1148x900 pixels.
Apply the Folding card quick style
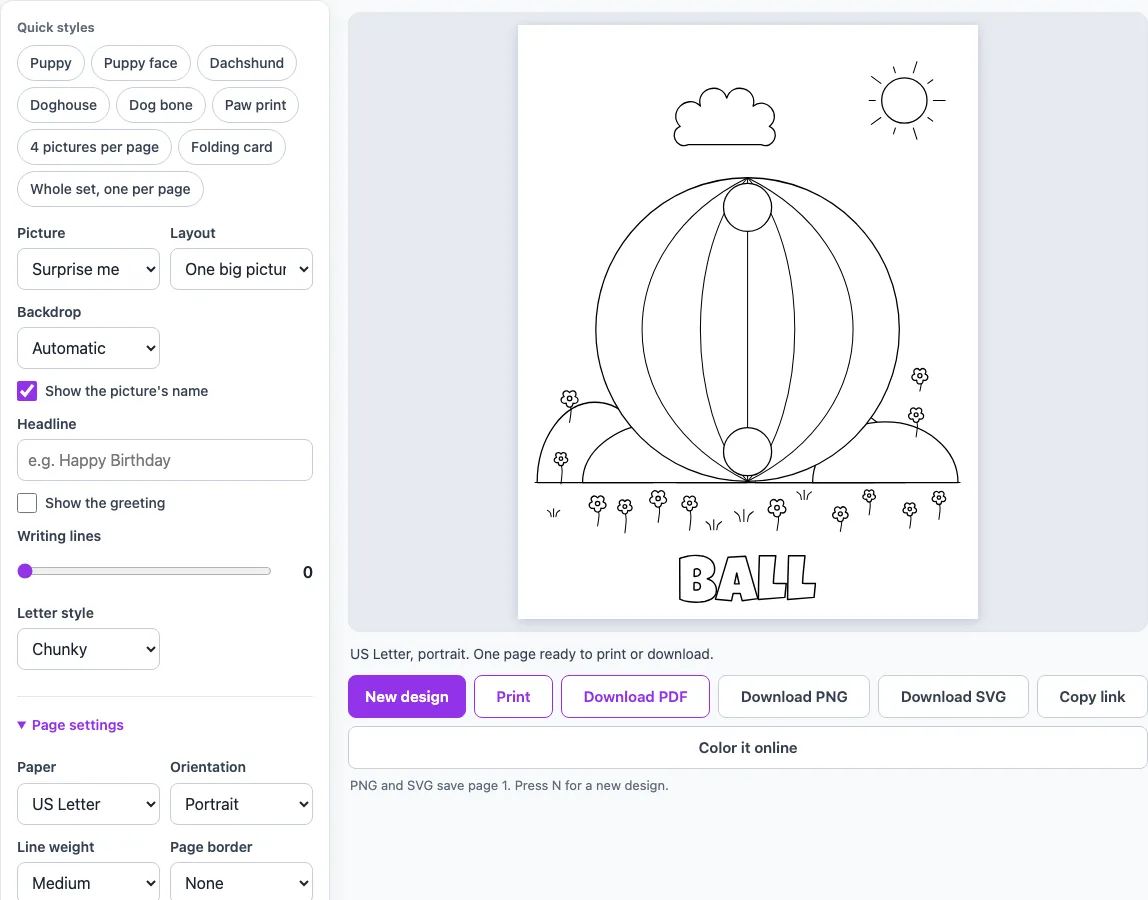pos(232,146)
